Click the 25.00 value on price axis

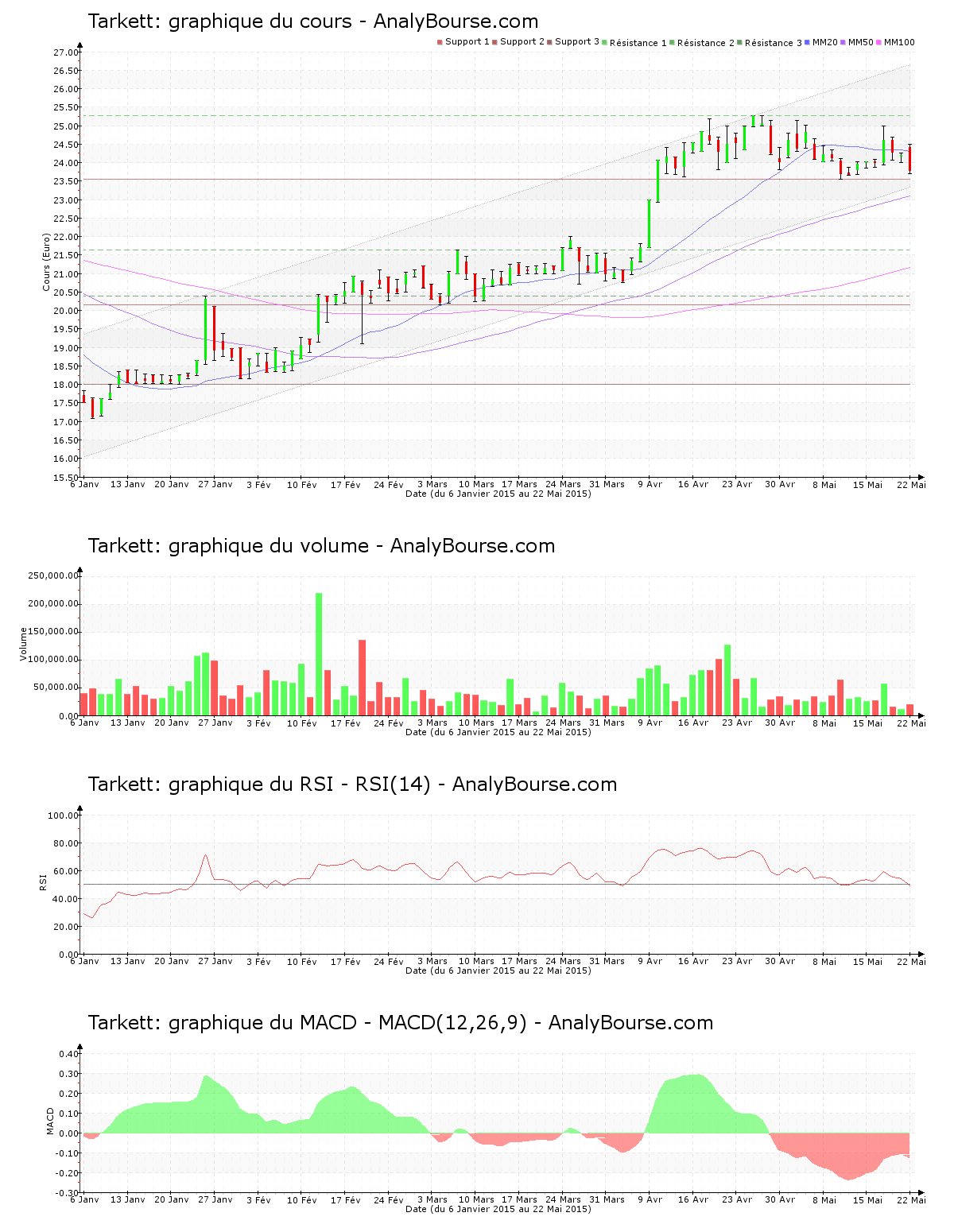[x=66, y=126]
